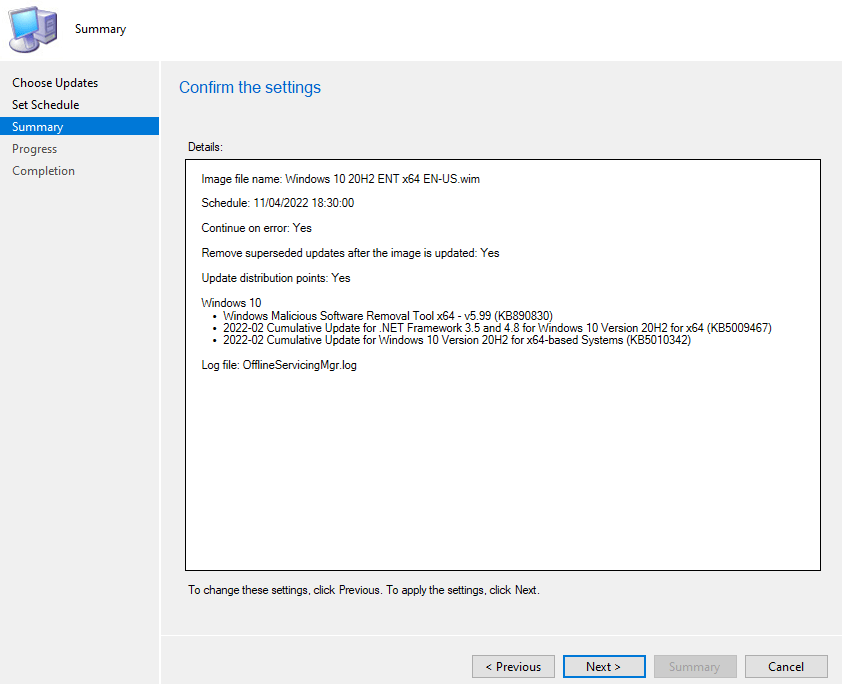Select the highlighted Summary step in sidebar
Image resolution: width=842 pixels, height=684 pixels.
pos(38,127)
